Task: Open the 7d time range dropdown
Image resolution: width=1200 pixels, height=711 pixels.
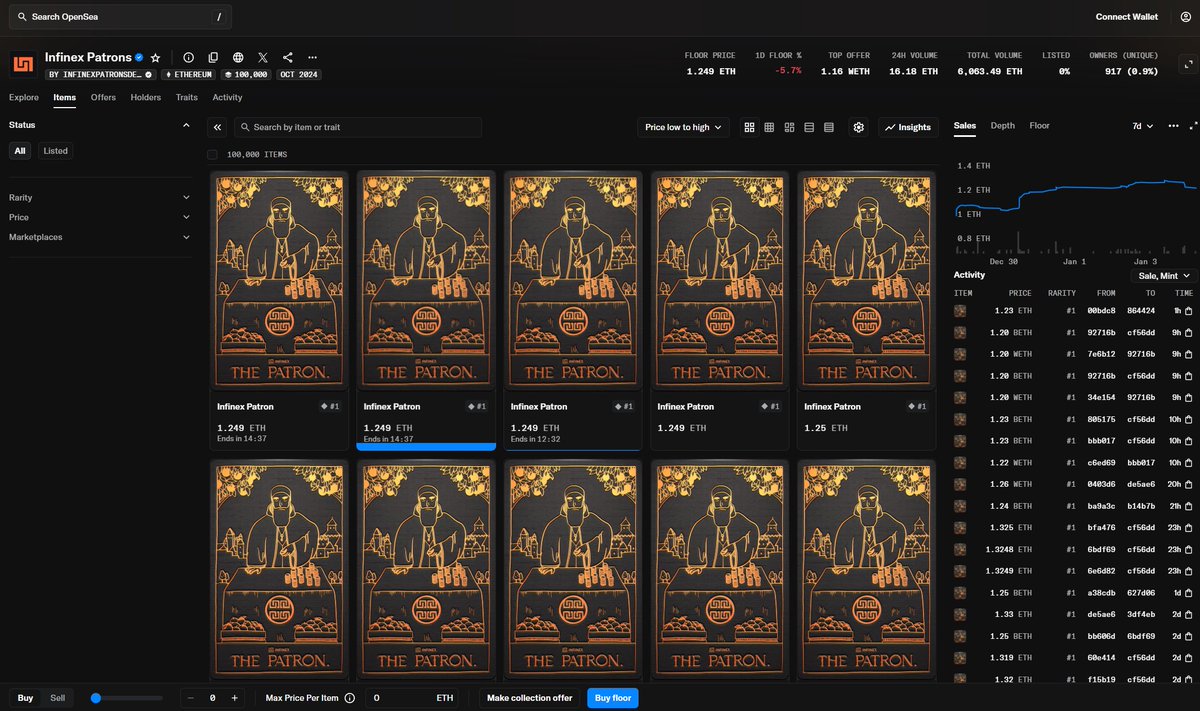Action: [x=1142, y=126]
